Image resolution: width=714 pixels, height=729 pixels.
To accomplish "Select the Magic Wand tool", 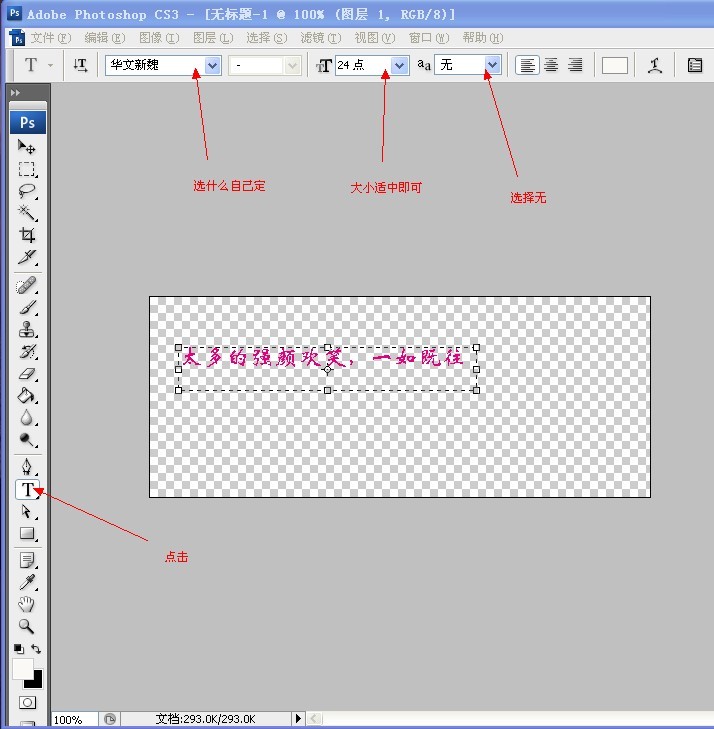I will pyautogui.click(x=26, y=212).
